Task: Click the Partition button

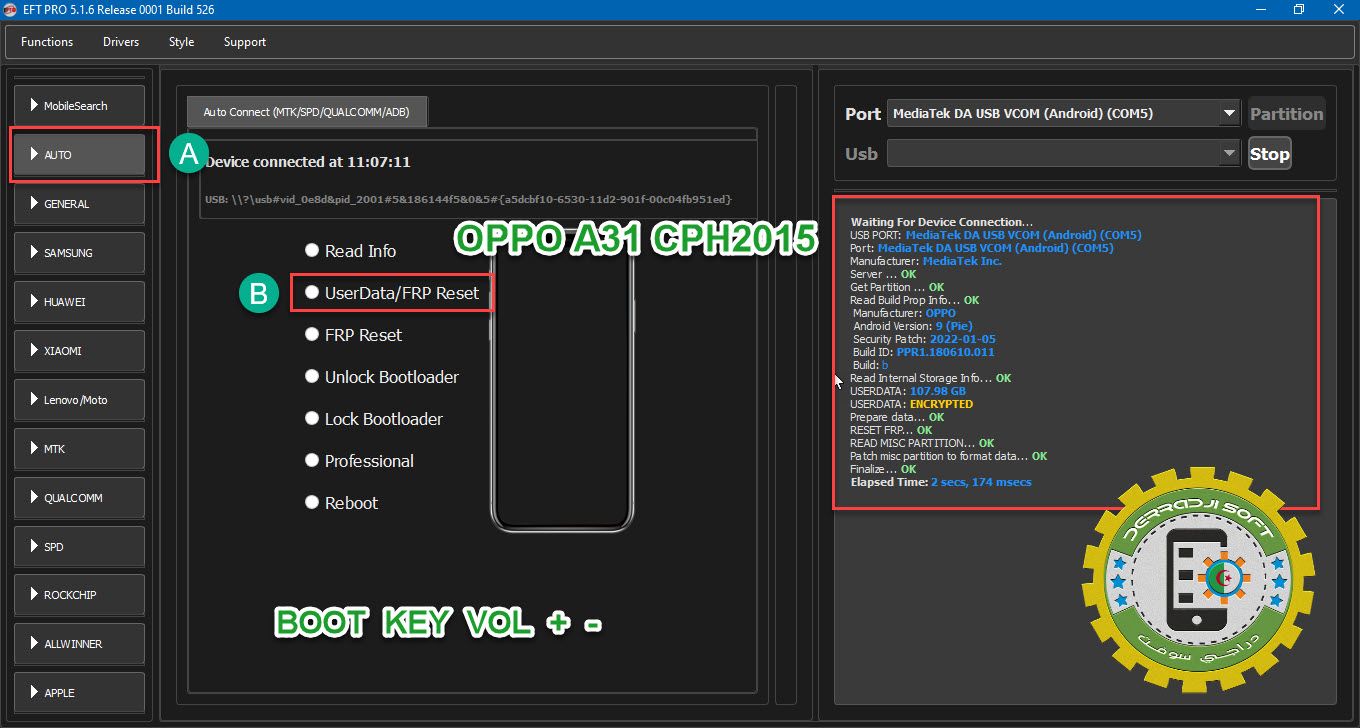Action: (1286, 114)
